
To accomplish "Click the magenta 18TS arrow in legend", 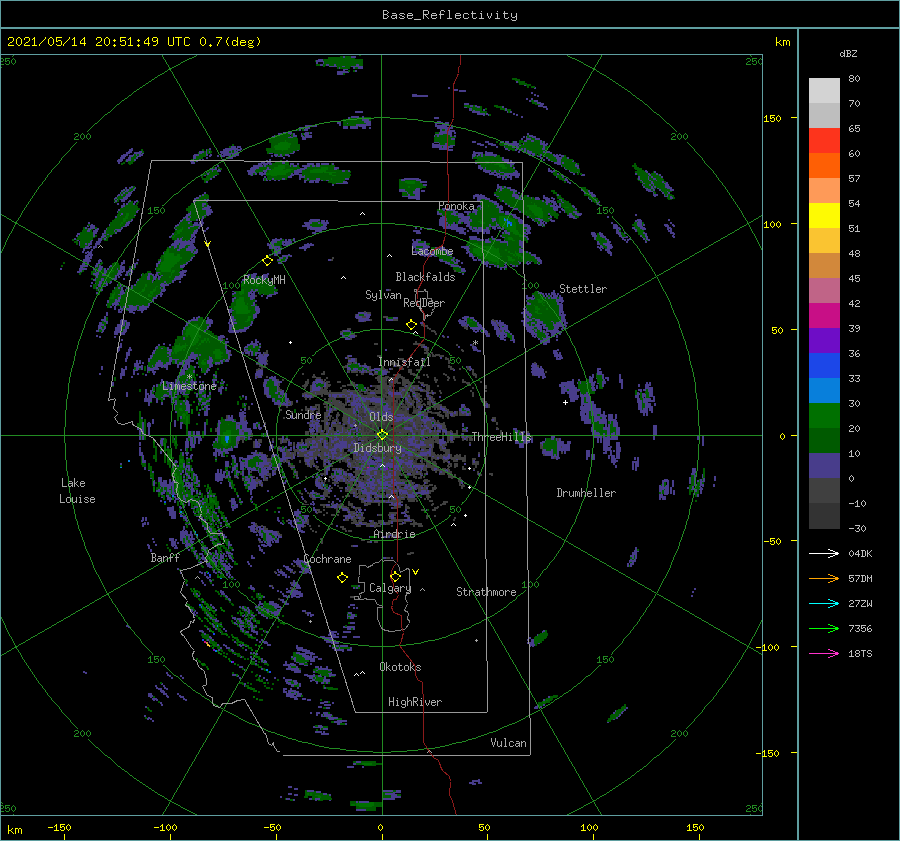I will coord(824,653).
